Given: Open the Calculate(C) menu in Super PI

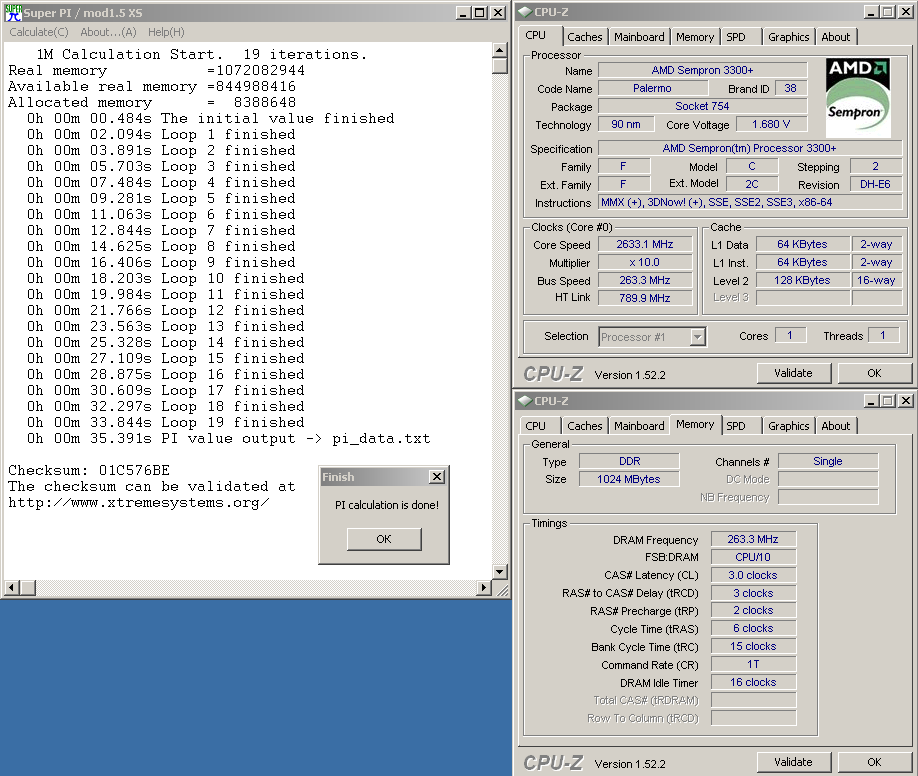Looking at the screenshot, I should point(39,32).
